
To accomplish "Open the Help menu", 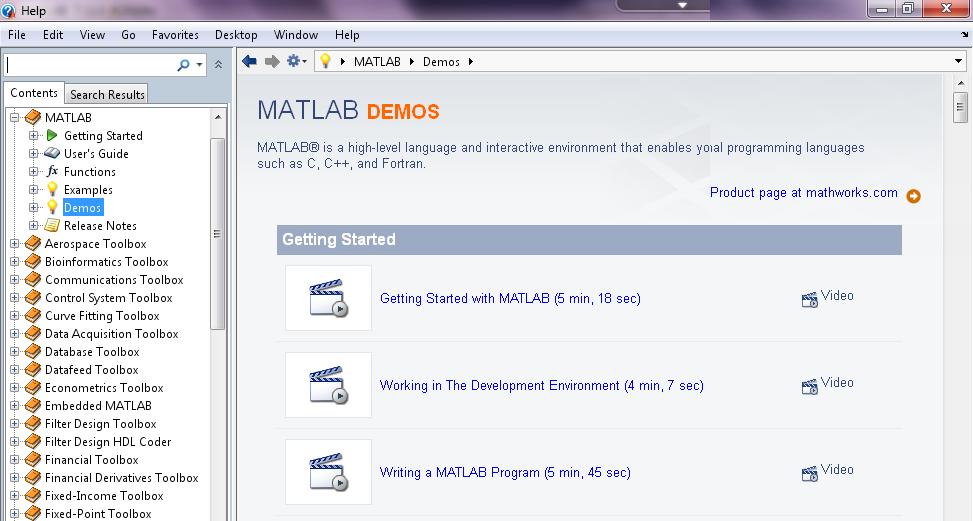I will [347, 35].
